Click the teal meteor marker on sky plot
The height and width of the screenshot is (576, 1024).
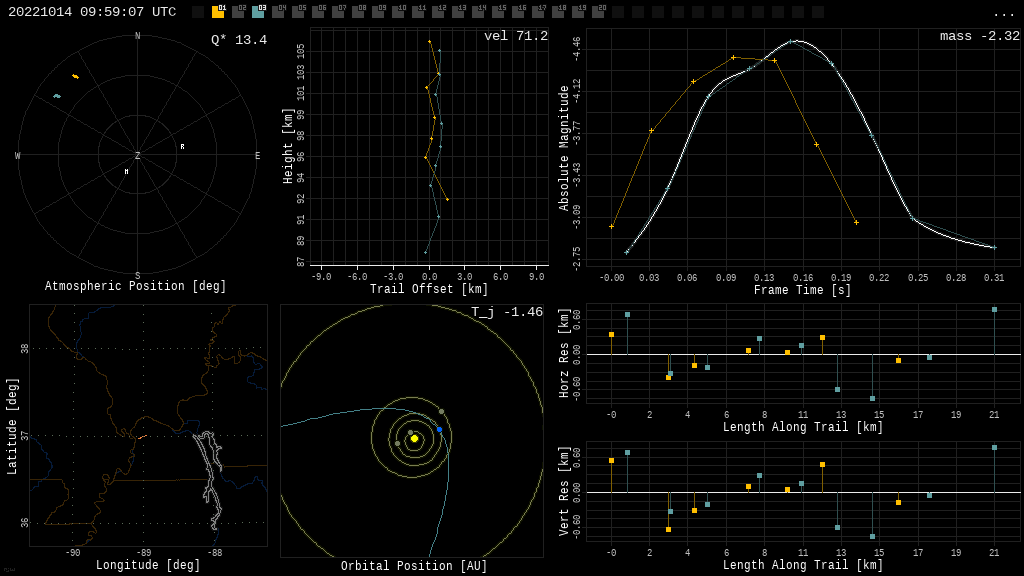(x=57, y=96)
